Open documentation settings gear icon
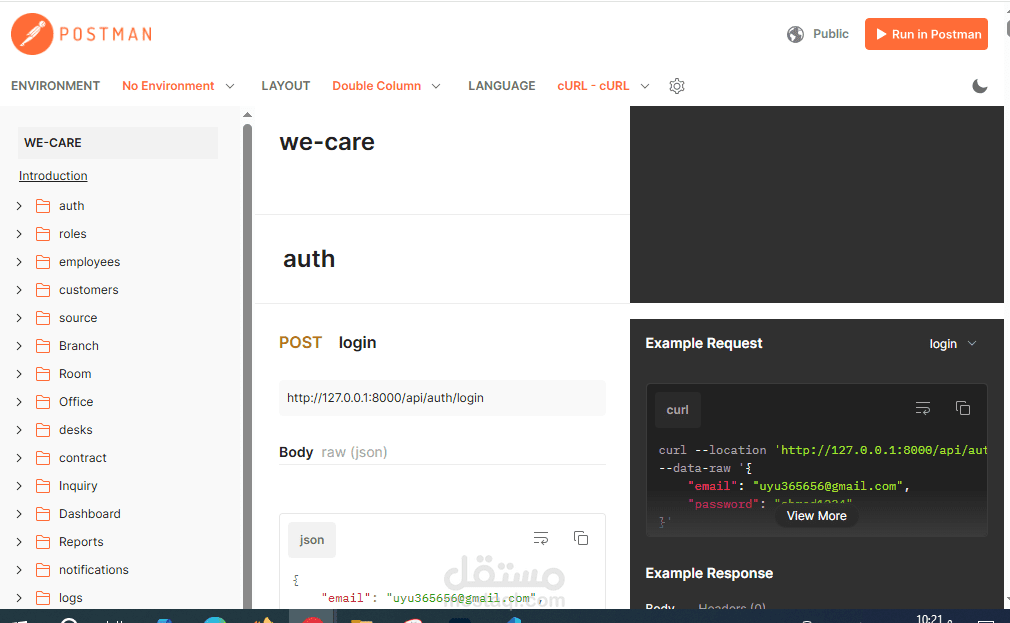The width and height of the screenshot is (1010, 623). pyautogui.click(x=676, y=86)
